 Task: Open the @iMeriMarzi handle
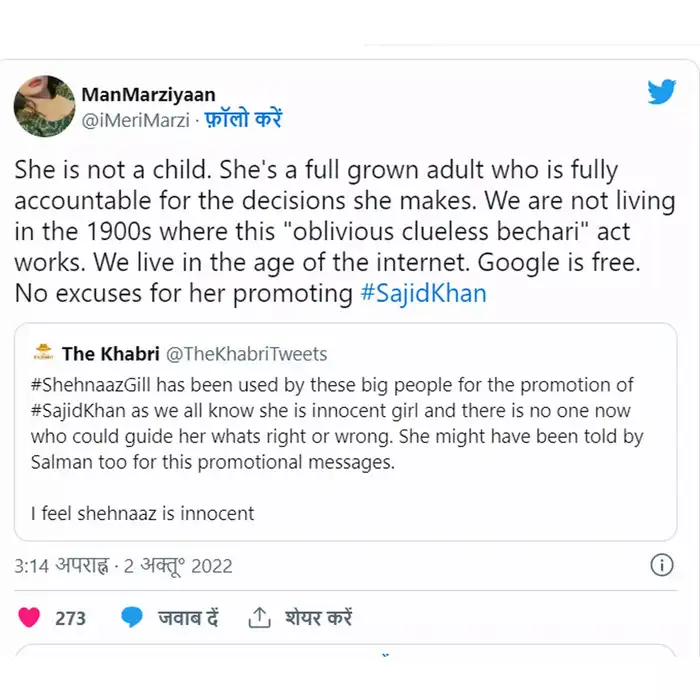point(136,120)
